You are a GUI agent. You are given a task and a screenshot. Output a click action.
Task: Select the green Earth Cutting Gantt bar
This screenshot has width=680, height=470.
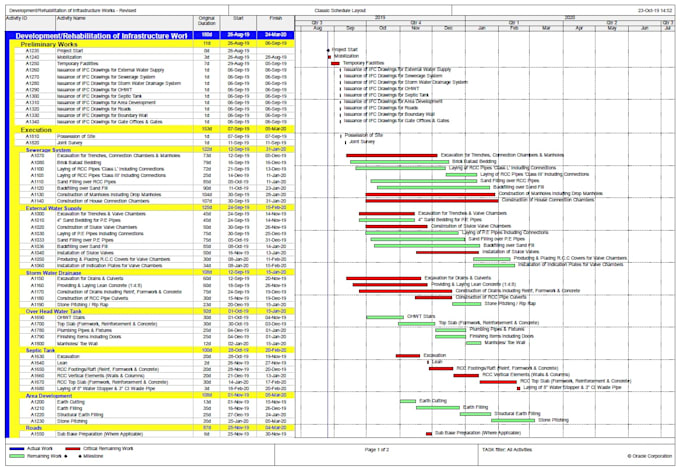pos(408,401)
